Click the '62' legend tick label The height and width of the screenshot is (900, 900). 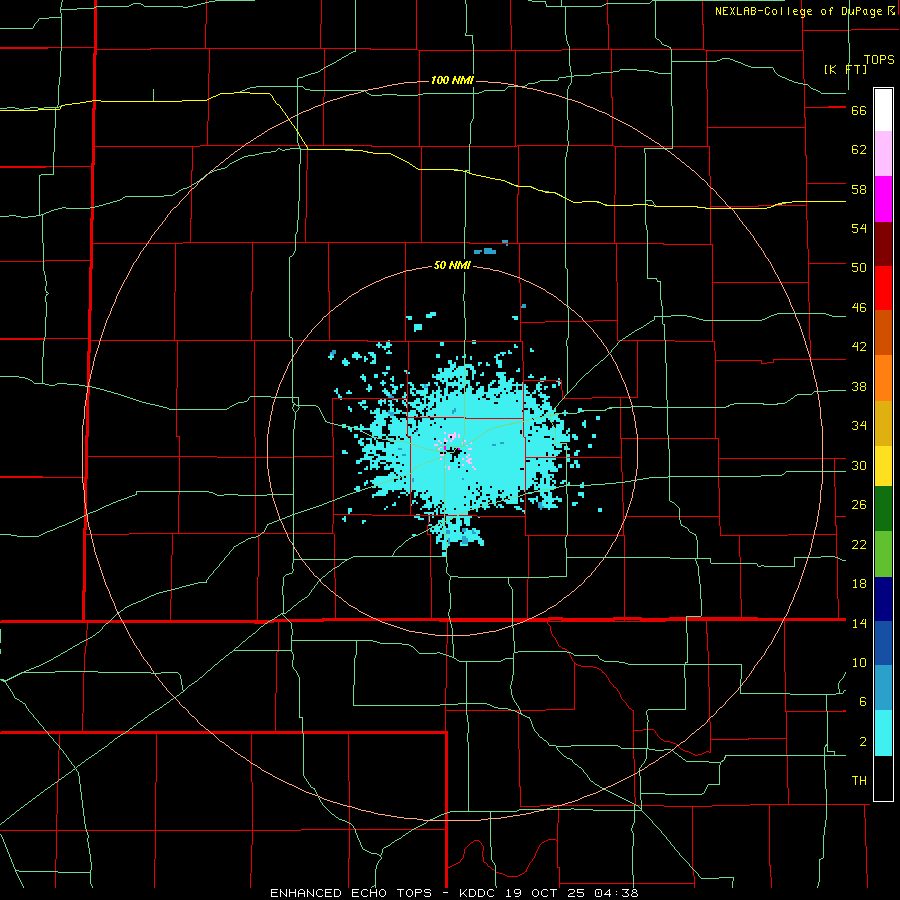(859, 150)
